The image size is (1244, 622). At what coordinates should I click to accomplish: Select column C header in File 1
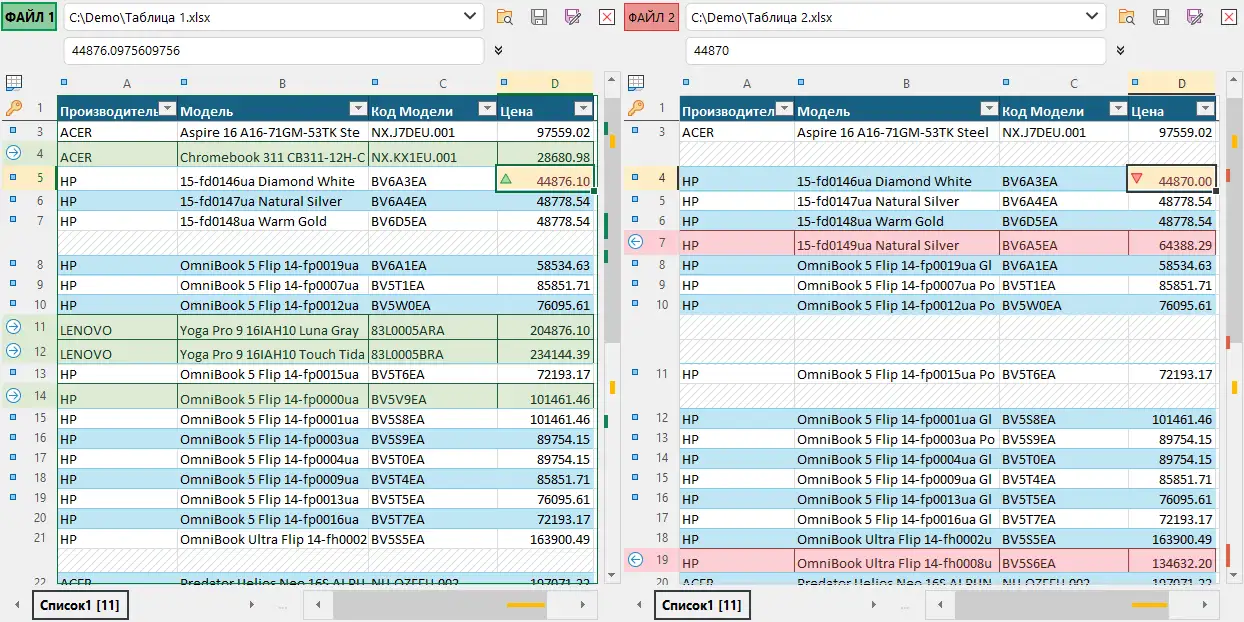point(443,84)
